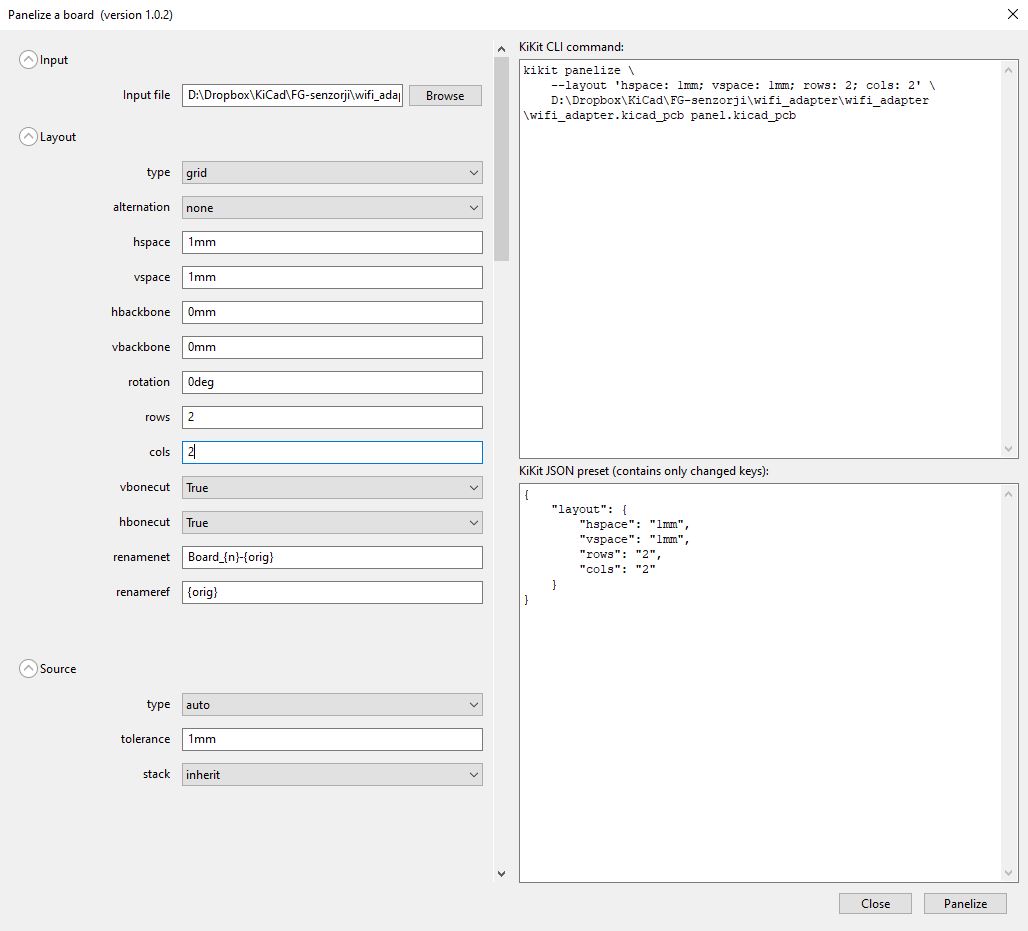Click the '"cols": "2"' JSON line
The width and height of the screenshot is (1028, 931).
(617, 570)
